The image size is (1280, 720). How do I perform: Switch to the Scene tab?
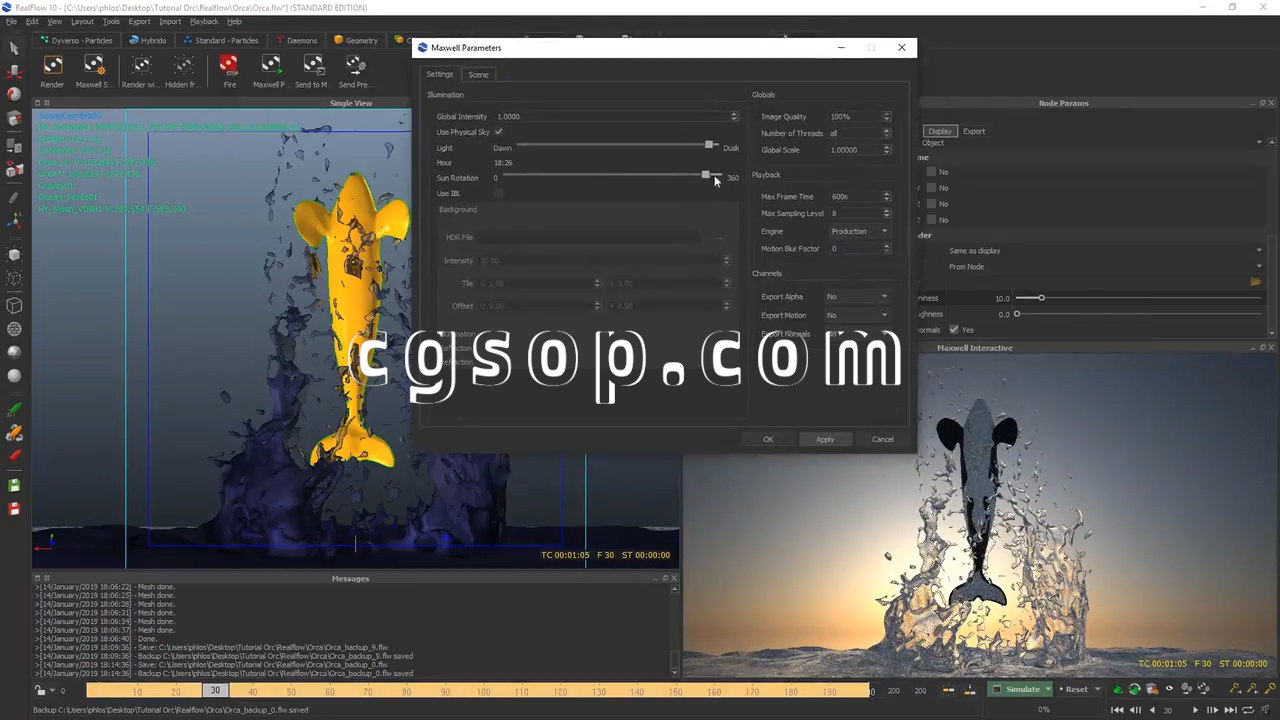[479, 75]
